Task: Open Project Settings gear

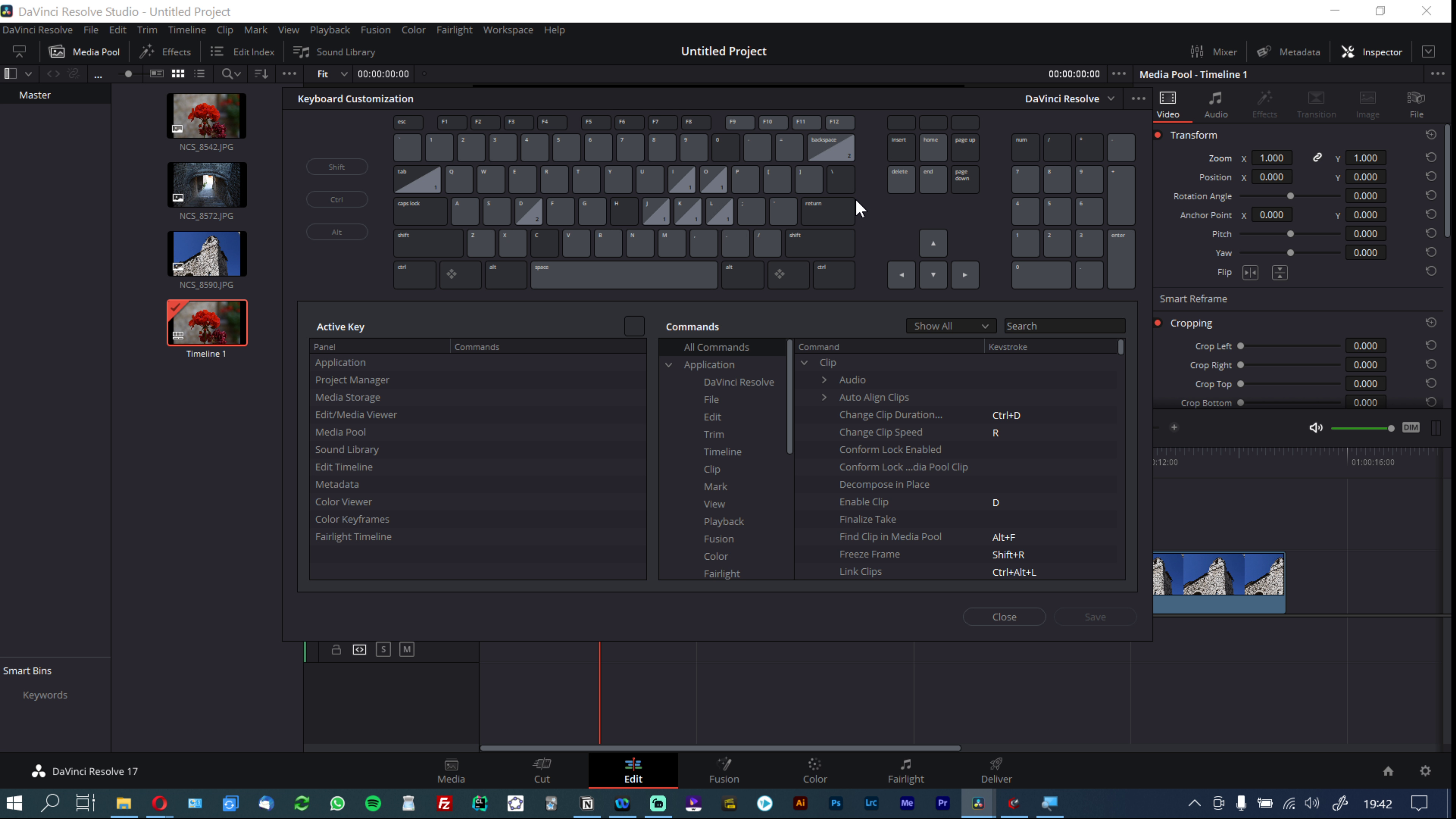Action: point(1426,771)
